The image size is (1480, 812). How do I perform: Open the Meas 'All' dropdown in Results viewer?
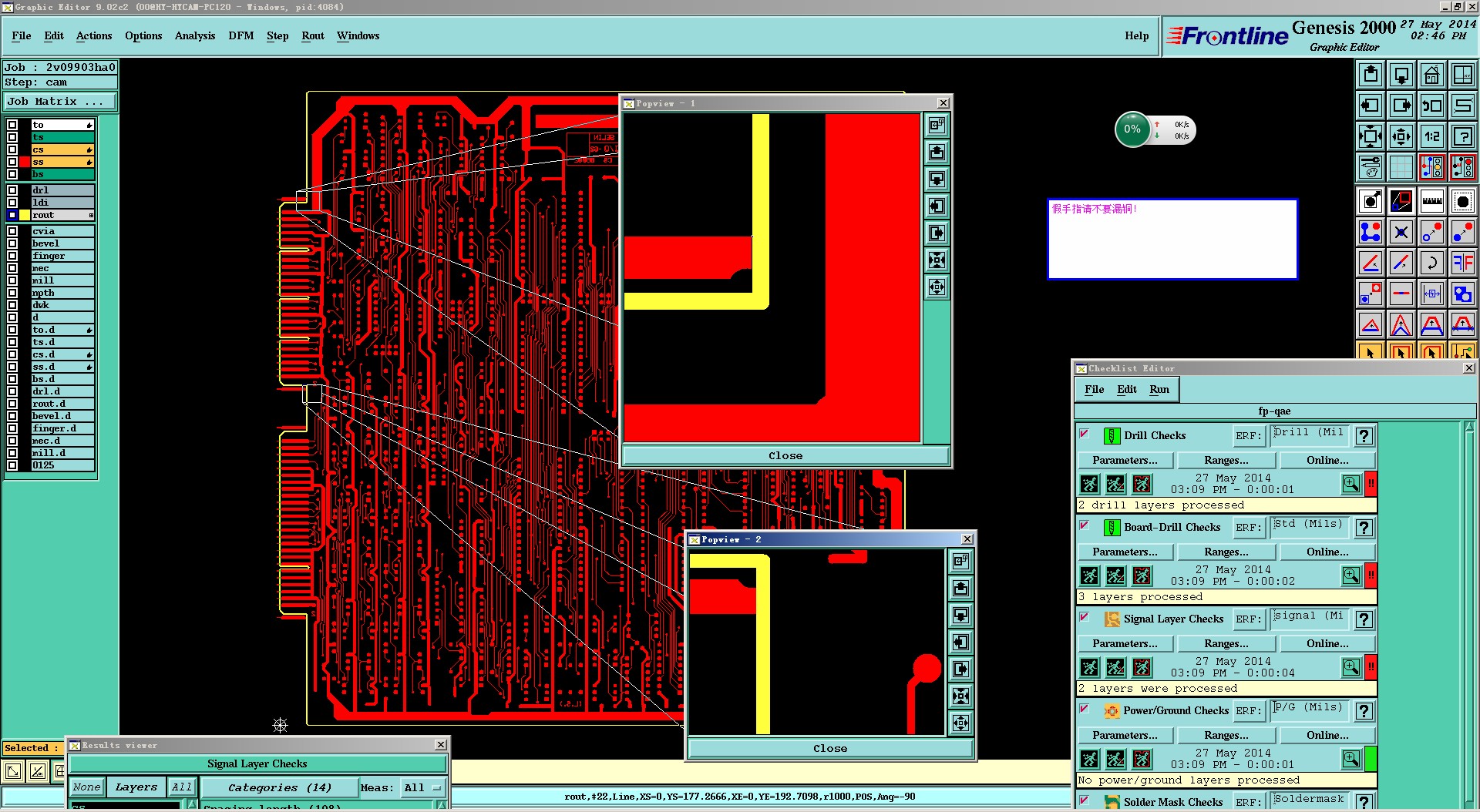pos(423,787)
